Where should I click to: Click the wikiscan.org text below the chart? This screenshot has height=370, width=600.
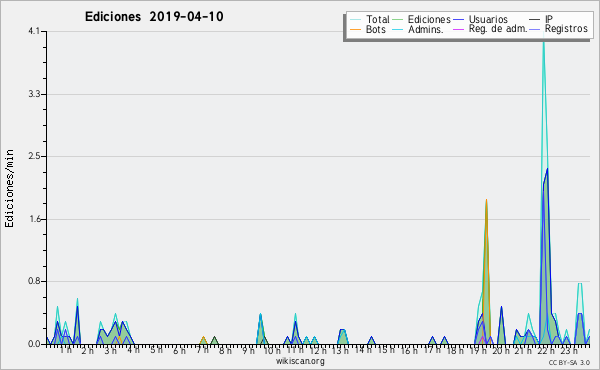click(x=300, y=361)
